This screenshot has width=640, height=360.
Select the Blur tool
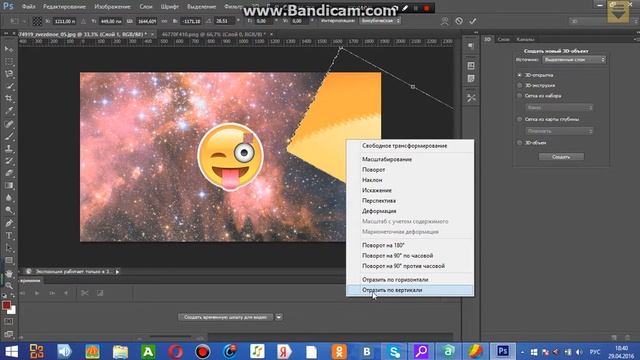tap(9, 198)
